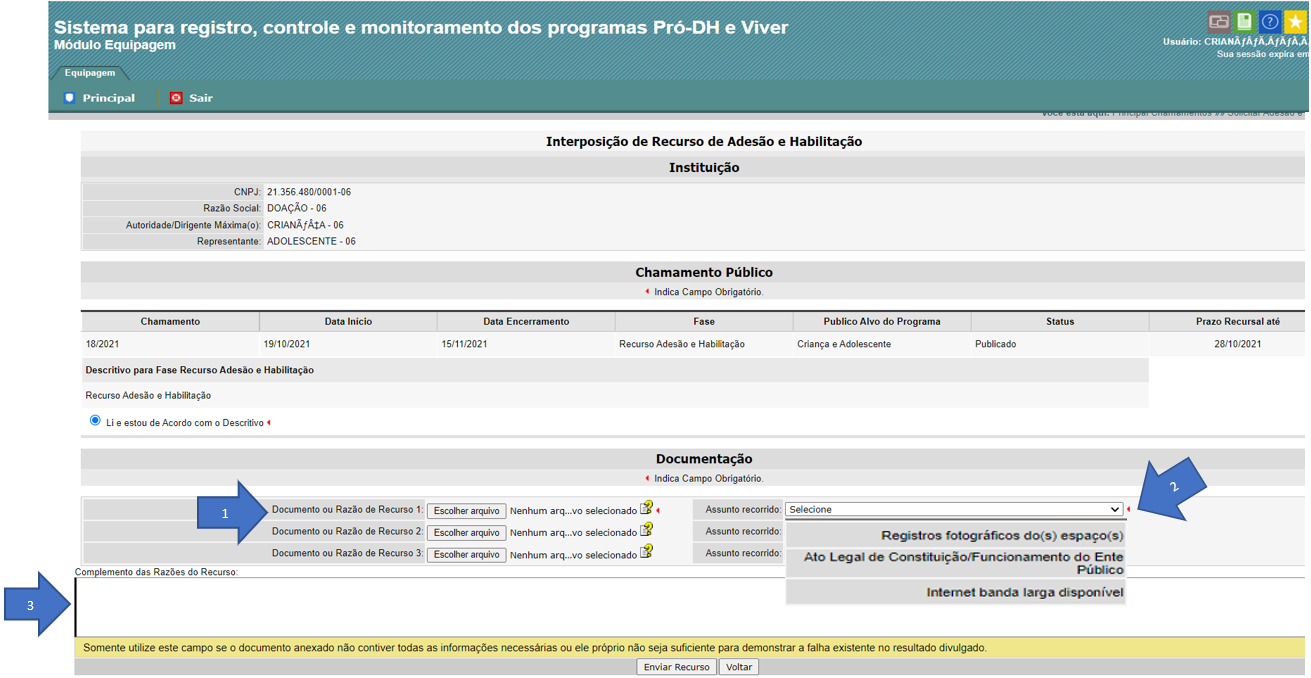Switch to the Equipagem tab
This screenshot has width=1311, height=678.
(90, 73)
